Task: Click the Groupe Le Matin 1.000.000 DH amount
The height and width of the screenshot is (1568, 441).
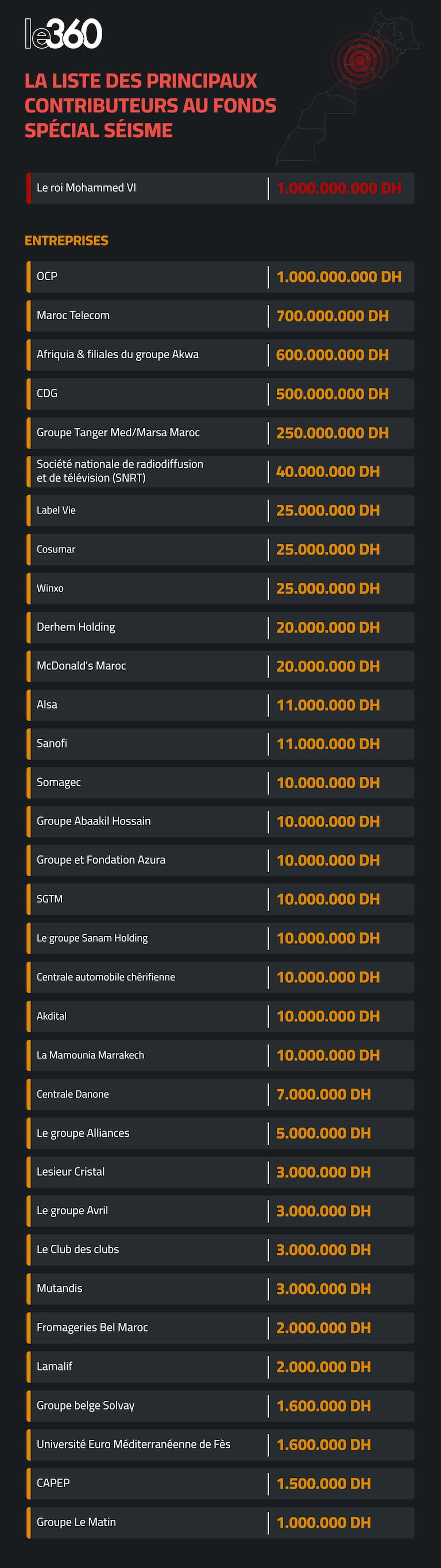Action: pos(323,1522)
